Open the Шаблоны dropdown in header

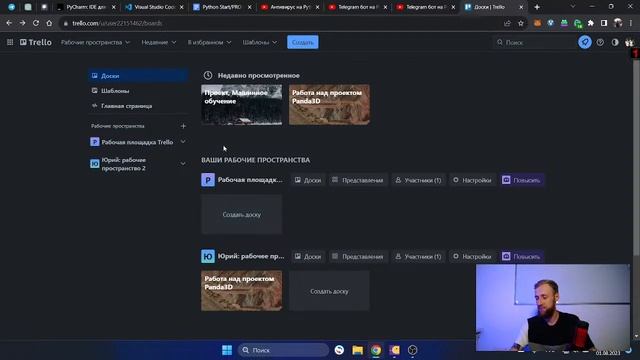click(x=260, y=42)
